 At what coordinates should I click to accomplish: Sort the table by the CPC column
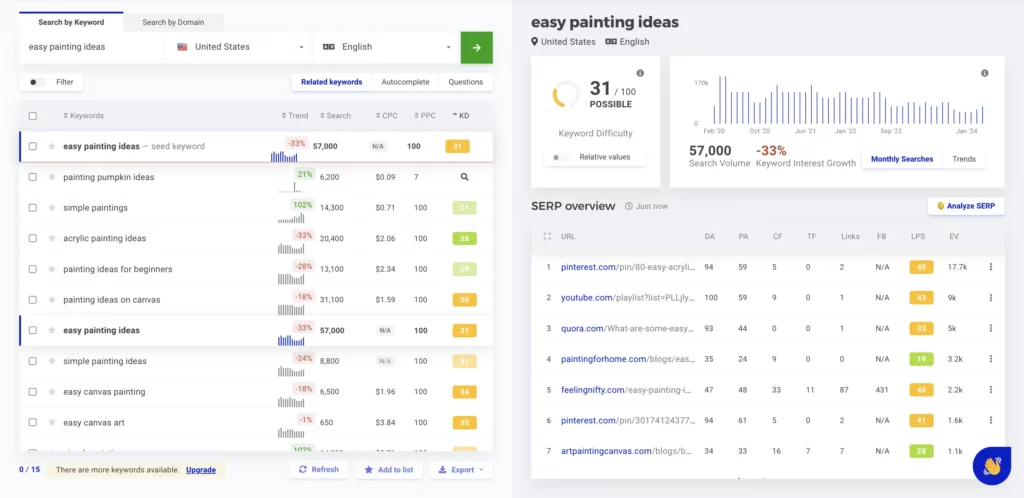point(387,116)
